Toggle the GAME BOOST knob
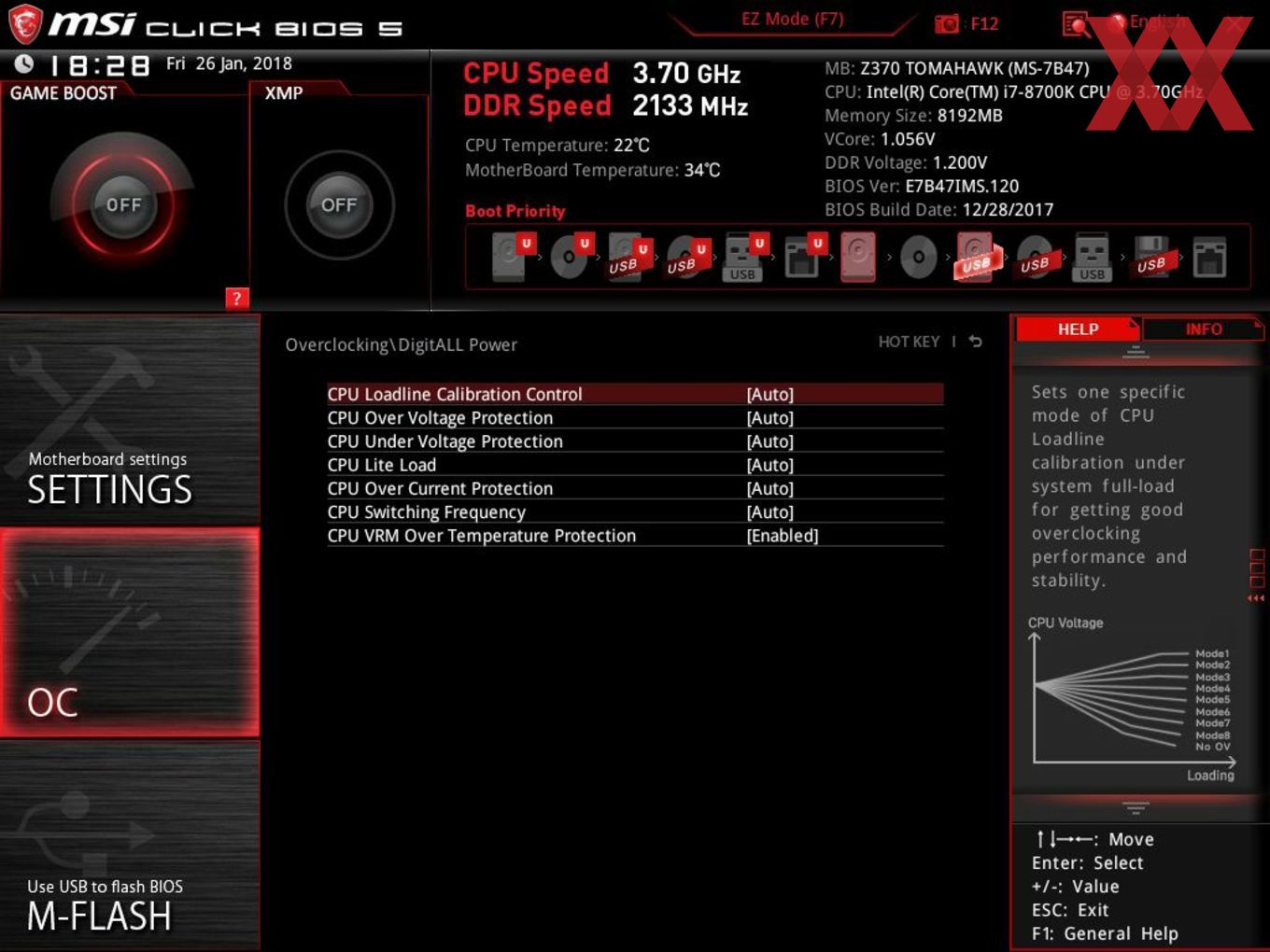This screenshot has width=1270, height=952. click(x=123, y=204)
